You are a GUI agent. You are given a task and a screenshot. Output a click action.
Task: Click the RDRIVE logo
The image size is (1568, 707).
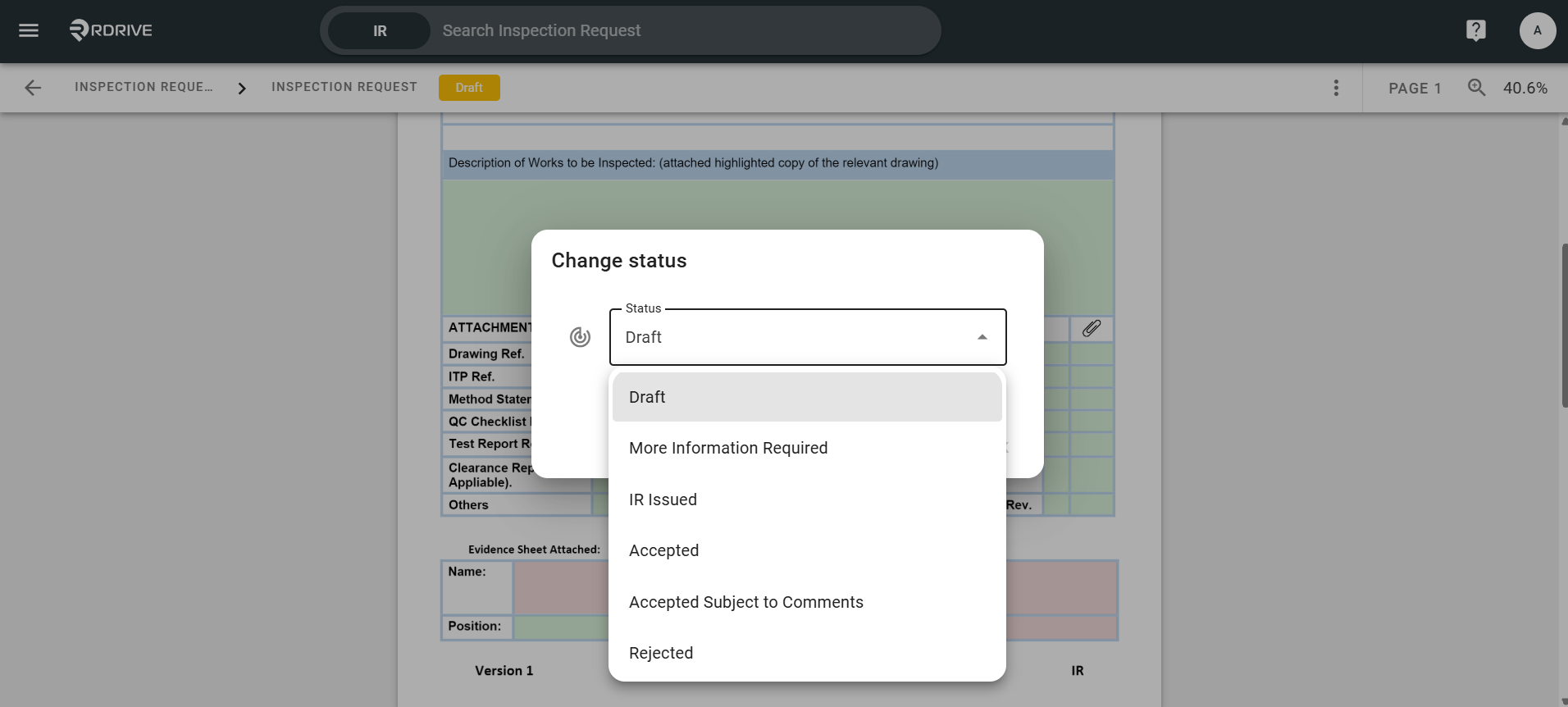pyautogui.click(x=111, y=30)
